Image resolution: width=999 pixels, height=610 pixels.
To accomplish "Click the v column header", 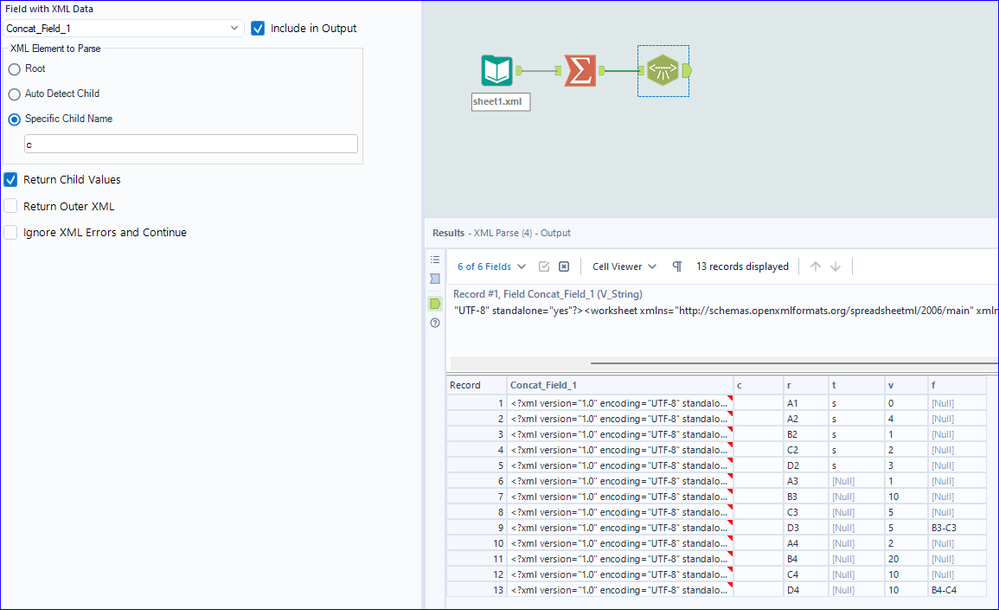I will (906, 385).
